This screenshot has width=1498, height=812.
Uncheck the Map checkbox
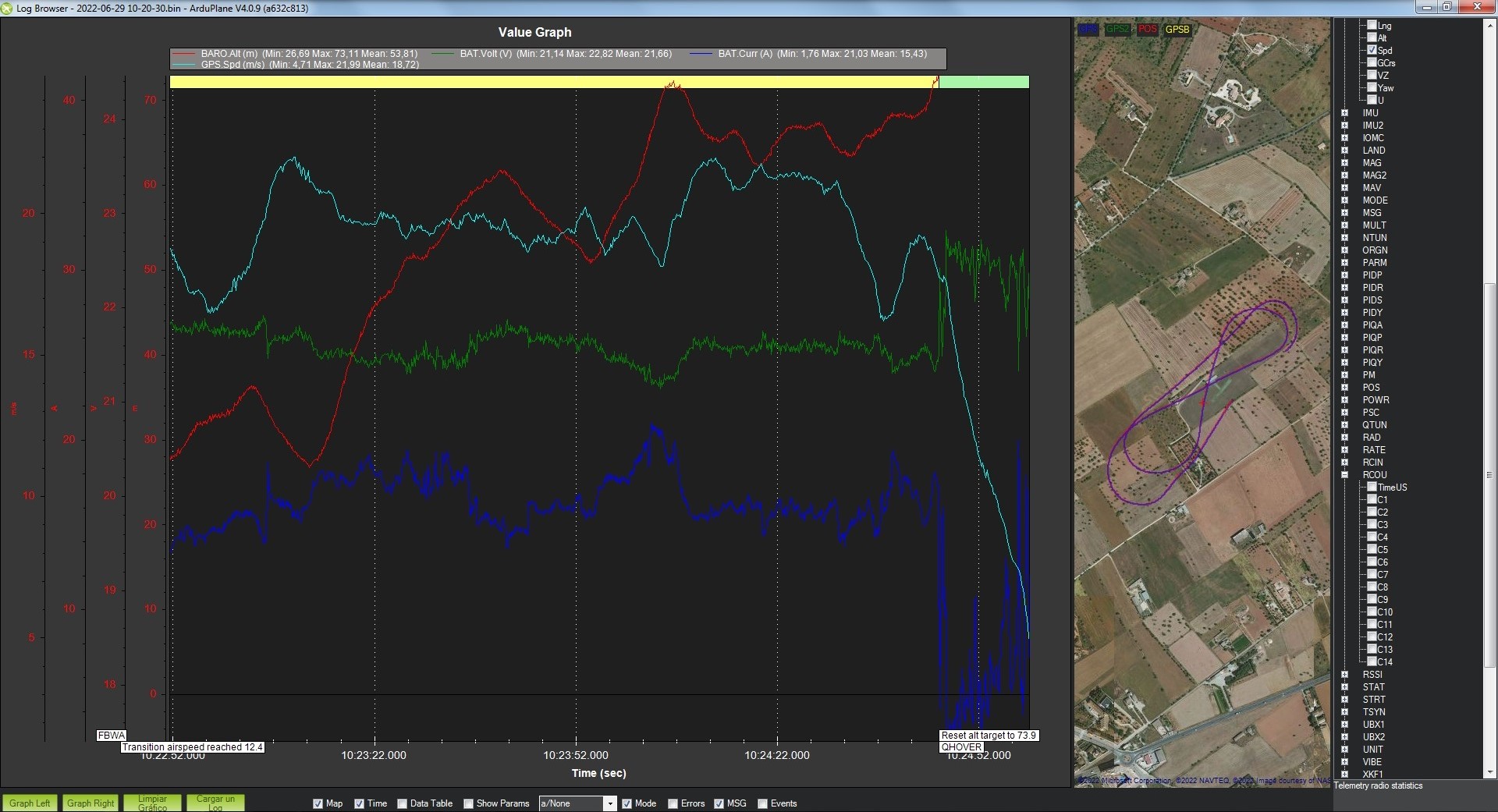pos(318,803)
